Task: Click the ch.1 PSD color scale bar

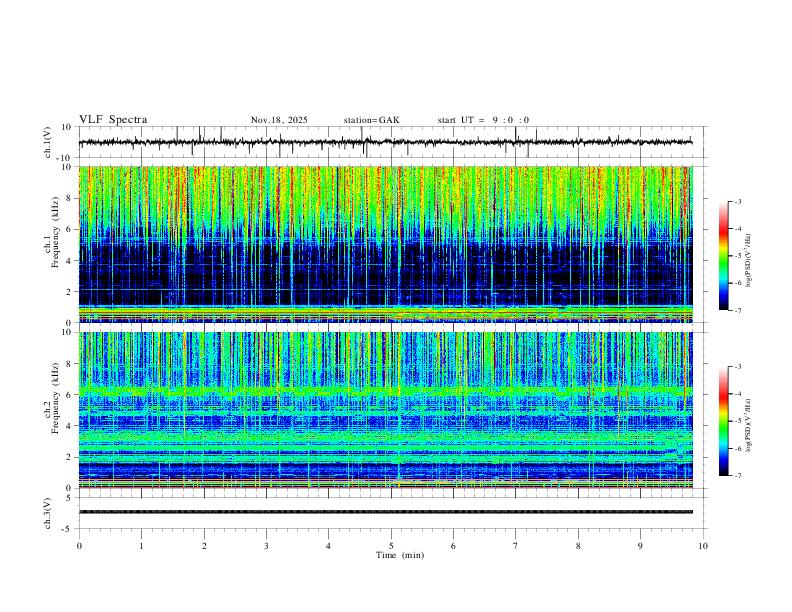Action: coord(724,256)
